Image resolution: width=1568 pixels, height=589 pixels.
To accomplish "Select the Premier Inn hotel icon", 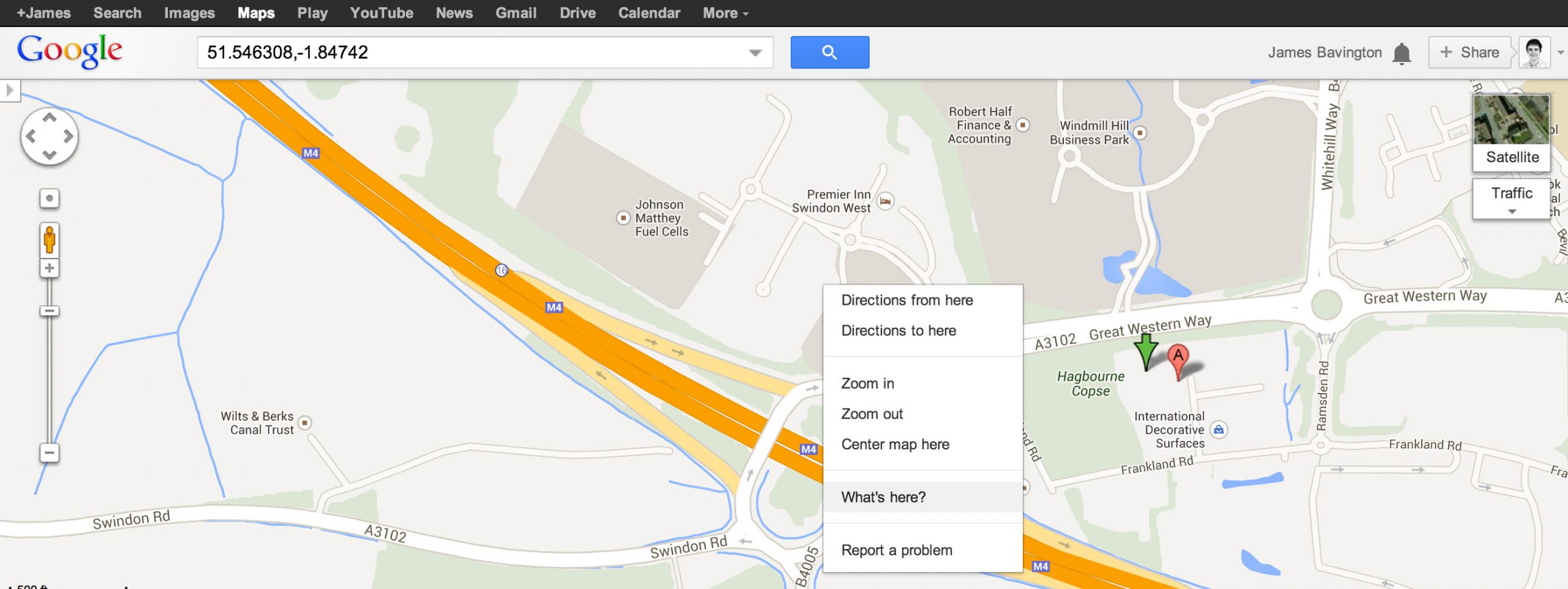I will [885, 201].
